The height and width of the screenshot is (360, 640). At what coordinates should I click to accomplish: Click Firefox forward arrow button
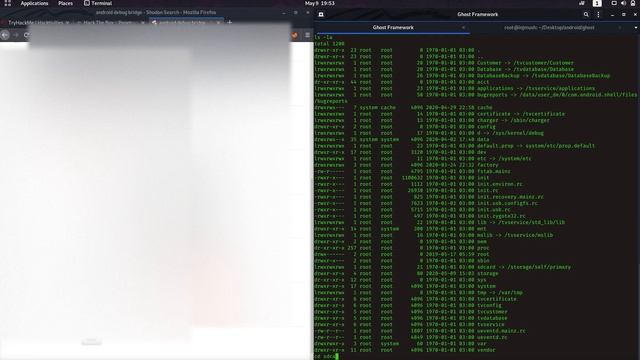16,35
